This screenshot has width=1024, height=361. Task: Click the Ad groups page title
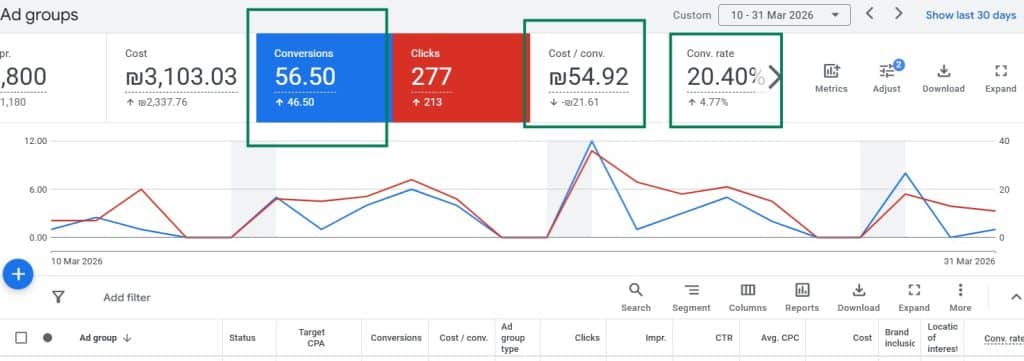[39, 15]
